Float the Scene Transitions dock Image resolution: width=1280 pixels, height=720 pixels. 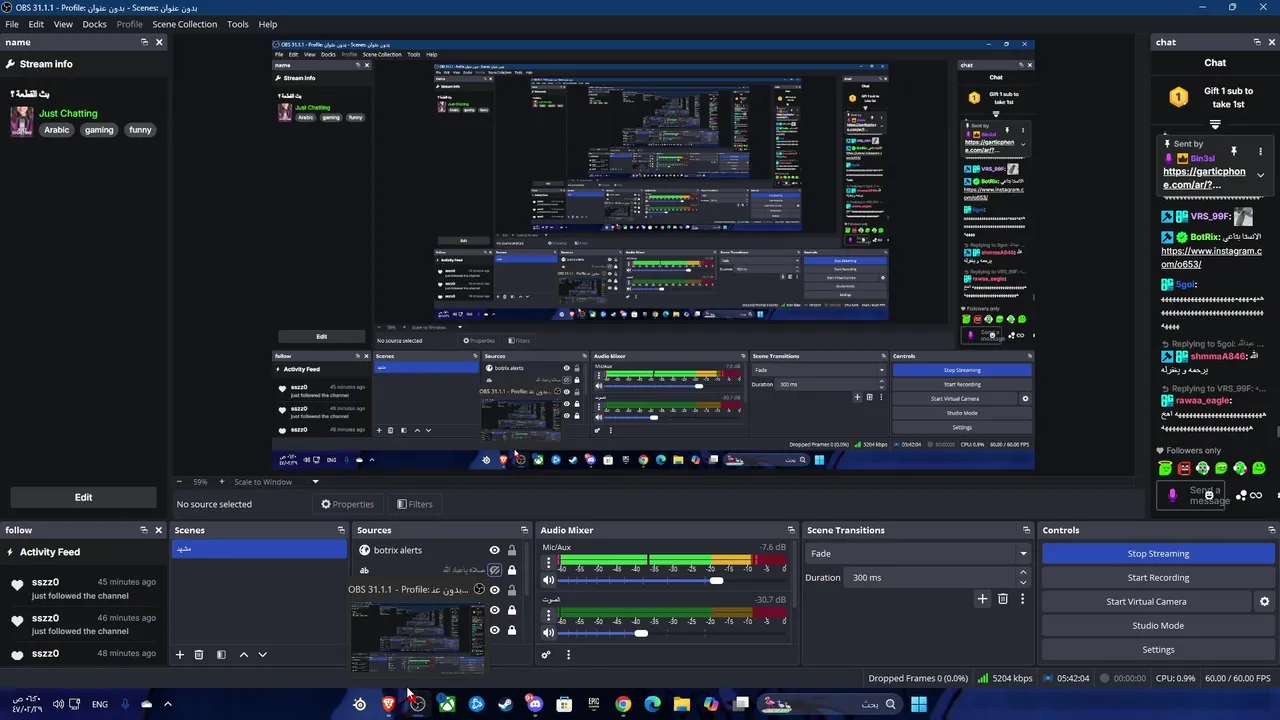[1026, 530]
